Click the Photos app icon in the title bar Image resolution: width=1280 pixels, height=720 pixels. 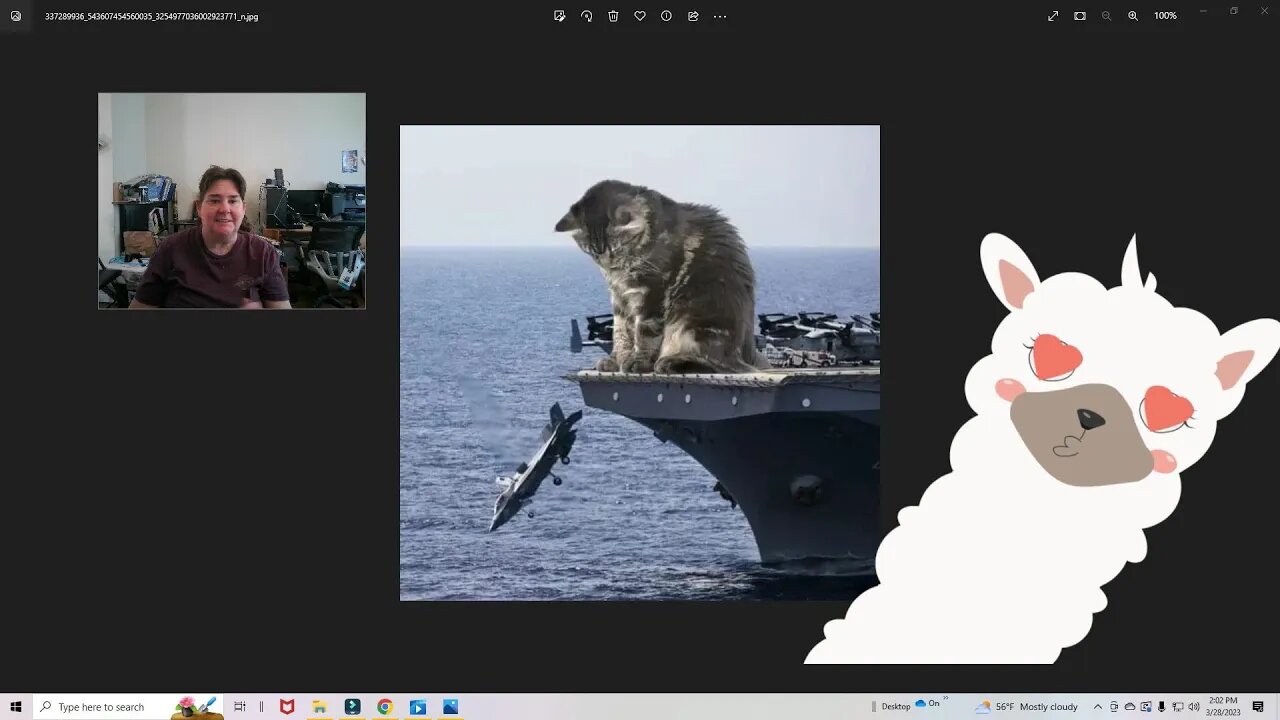(15, 16)
